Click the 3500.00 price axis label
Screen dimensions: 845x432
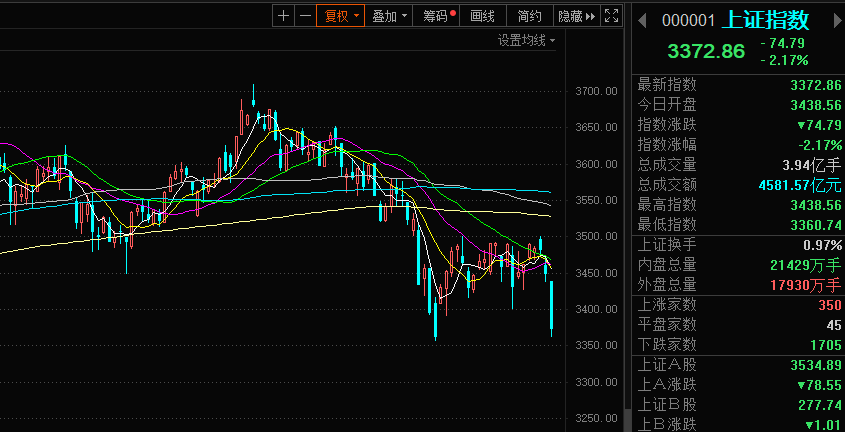pyautogui.click(x=595, y=237)
